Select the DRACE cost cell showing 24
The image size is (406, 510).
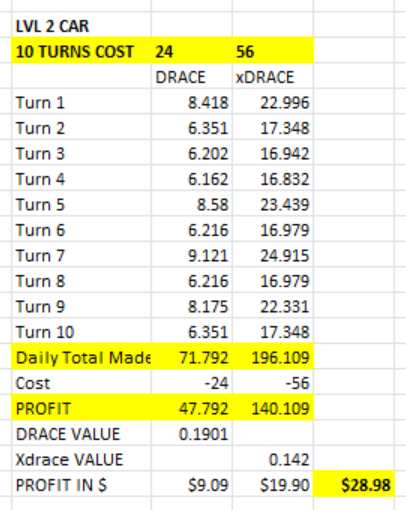click(x=192, y=51)
